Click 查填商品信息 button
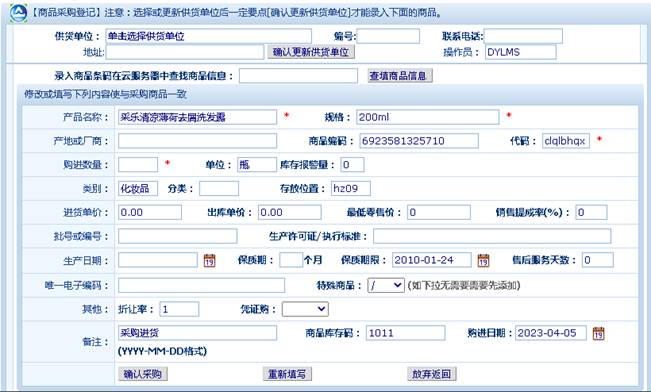651x392 pixels. [x=400, y=76]
